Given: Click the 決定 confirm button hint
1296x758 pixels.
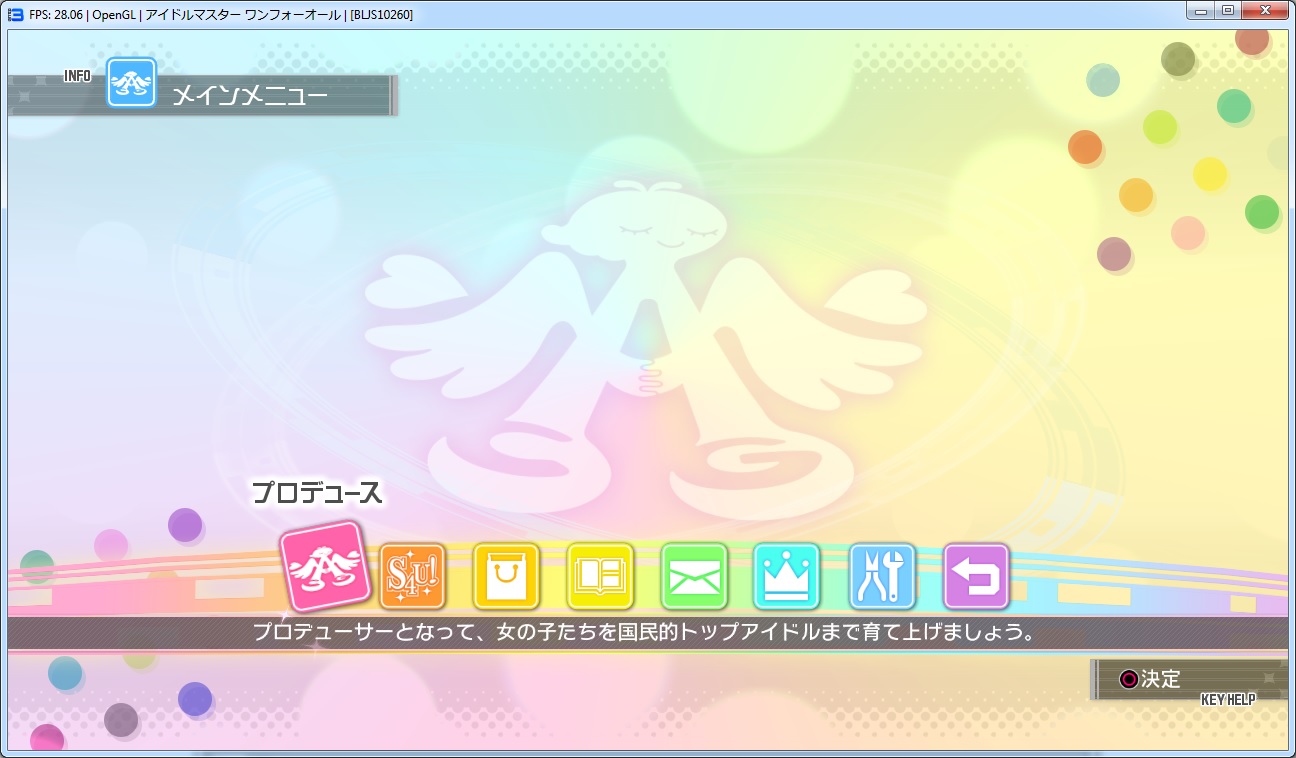Looking at the screenshot, I should click(x=1150, y=679).
